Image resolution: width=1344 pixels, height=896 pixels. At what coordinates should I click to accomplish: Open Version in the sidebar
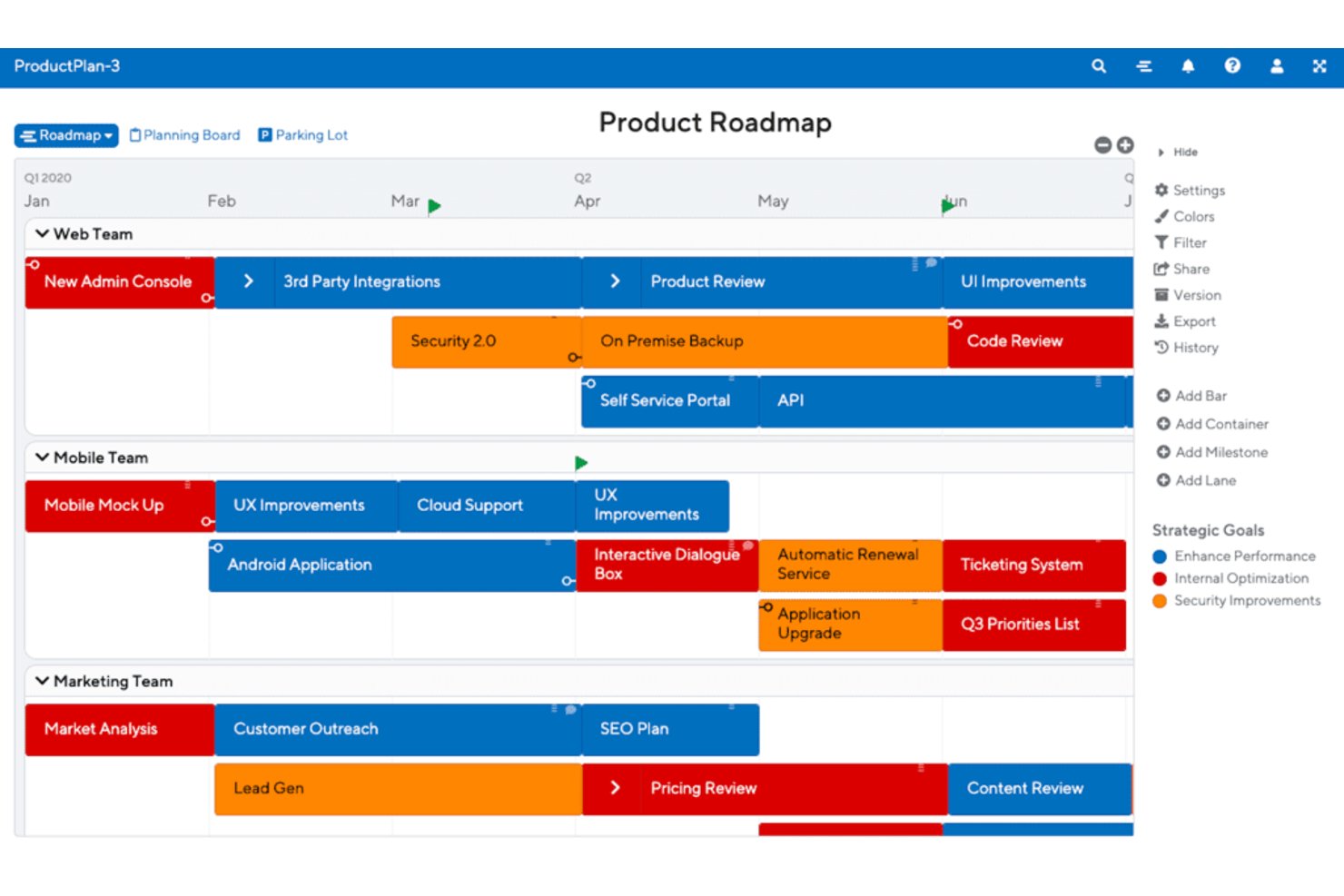point(1188,296)
